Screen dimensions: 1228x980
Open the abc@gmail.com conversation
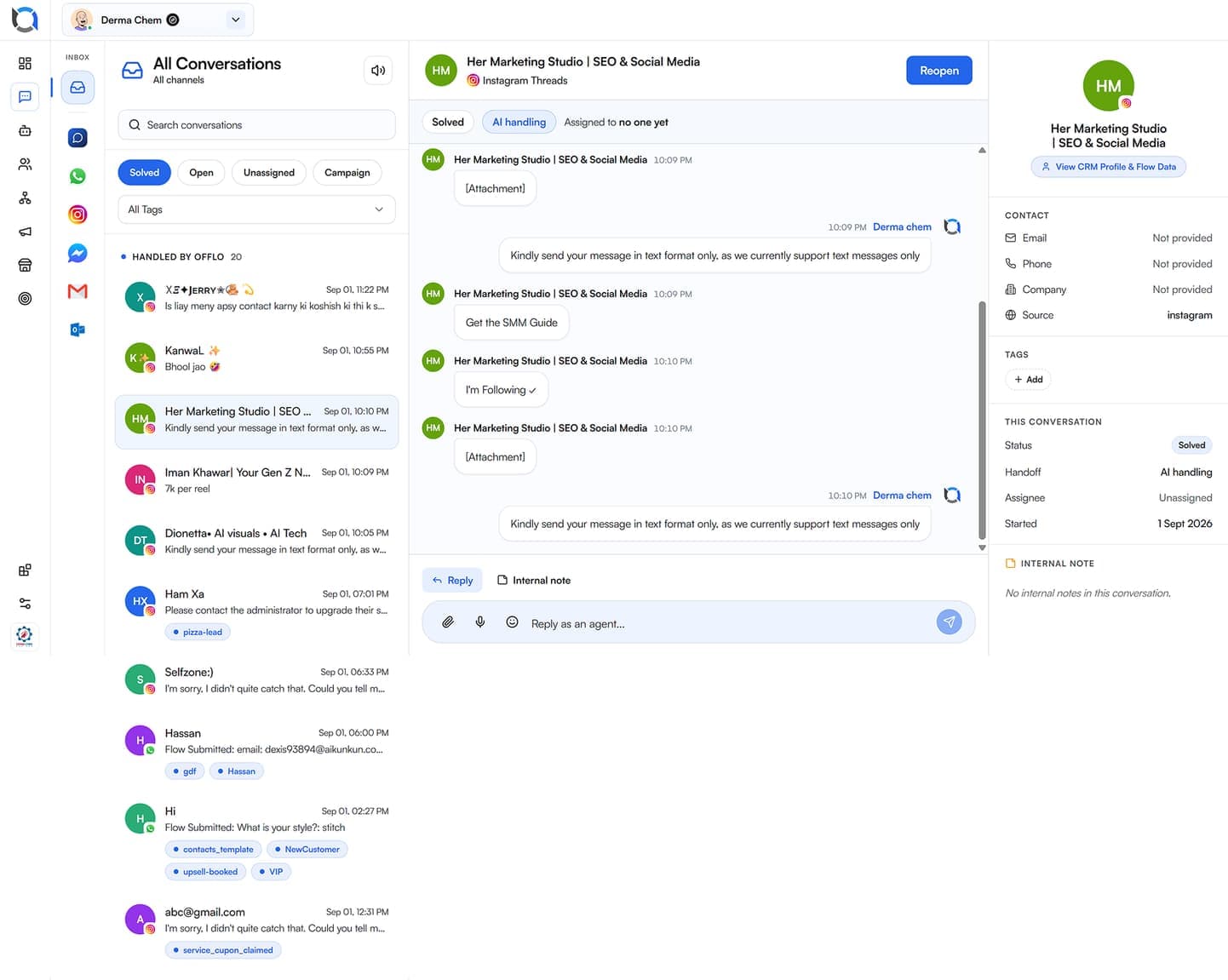click(256, 930)
